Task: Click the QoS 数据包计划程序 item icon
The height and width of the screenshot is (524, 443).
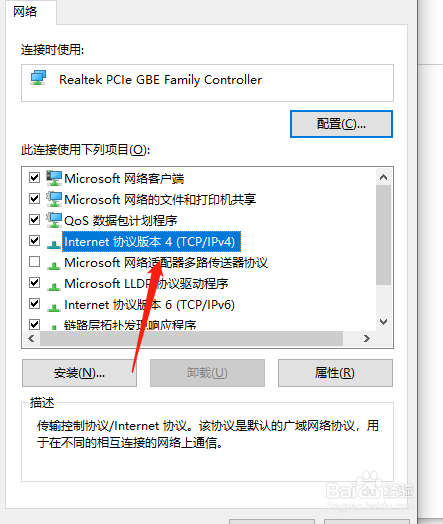Action: click(54, 220)
